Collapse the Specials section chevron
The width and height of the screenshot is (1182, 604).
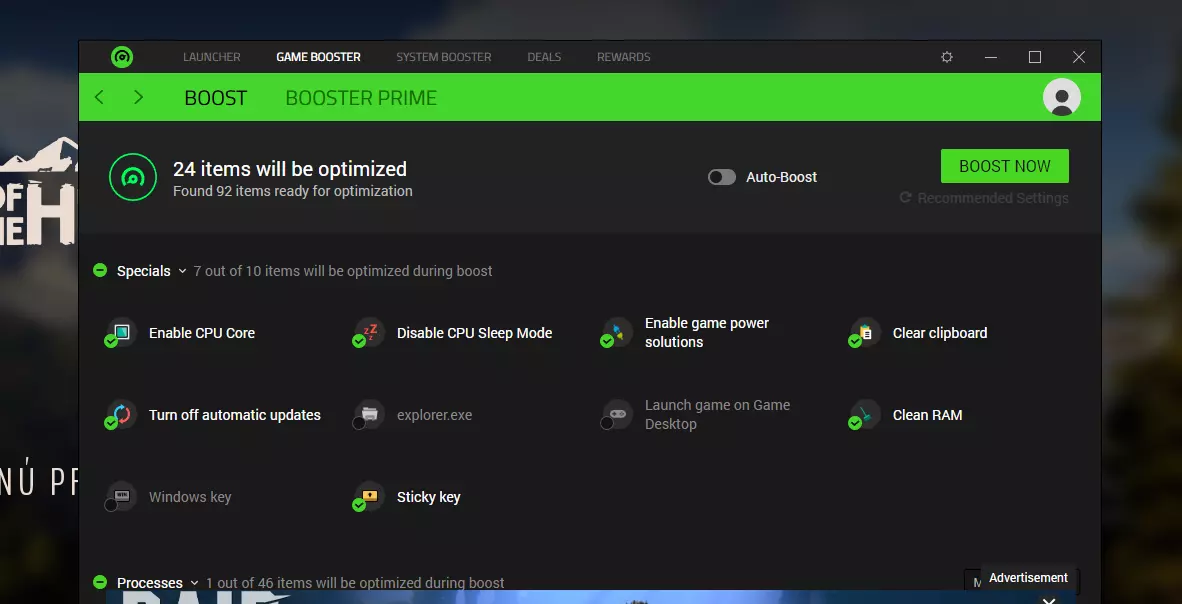click(x=182, y=271)
